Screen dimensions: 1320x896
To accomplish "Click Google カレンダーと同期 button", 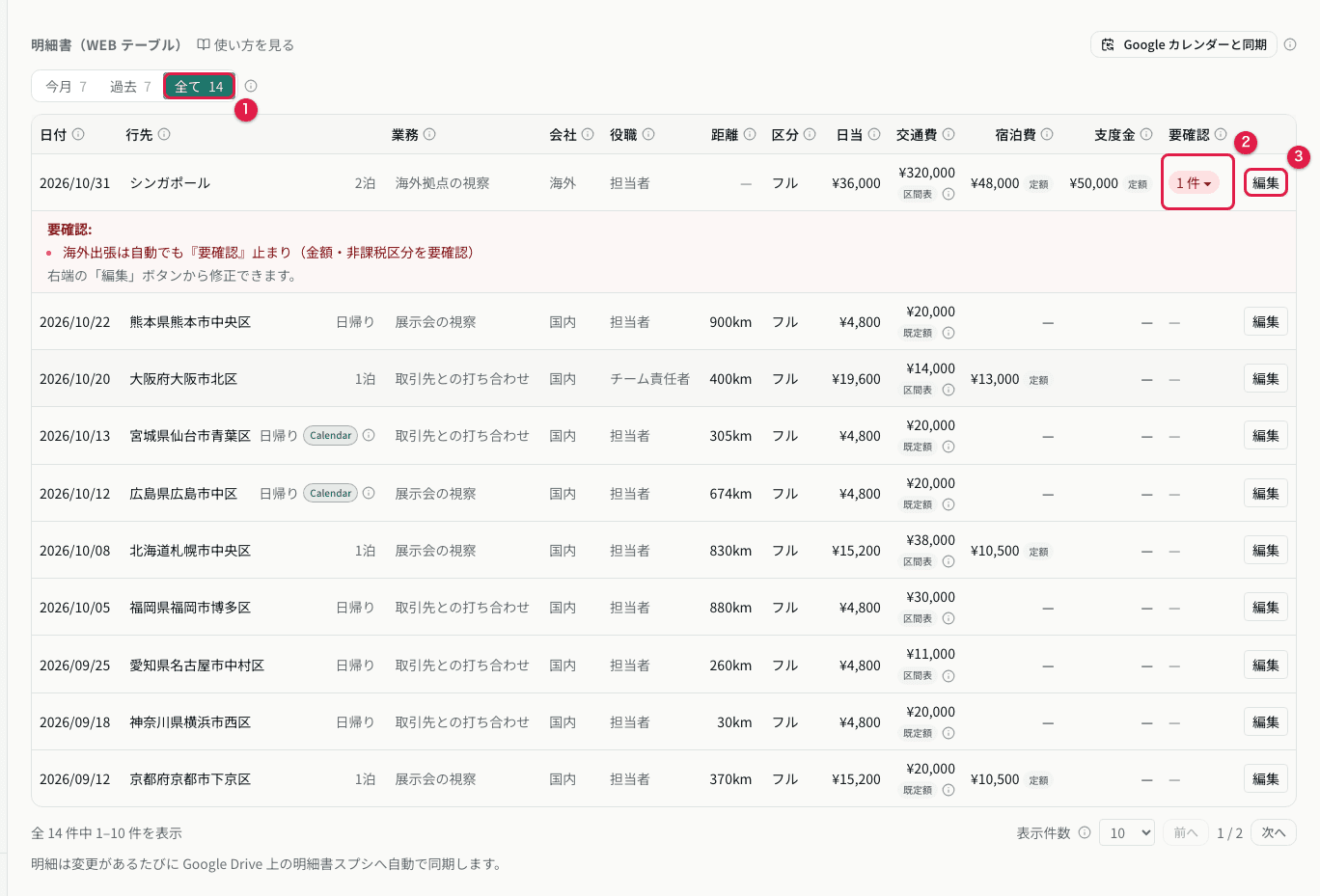I will point(1184,44).
